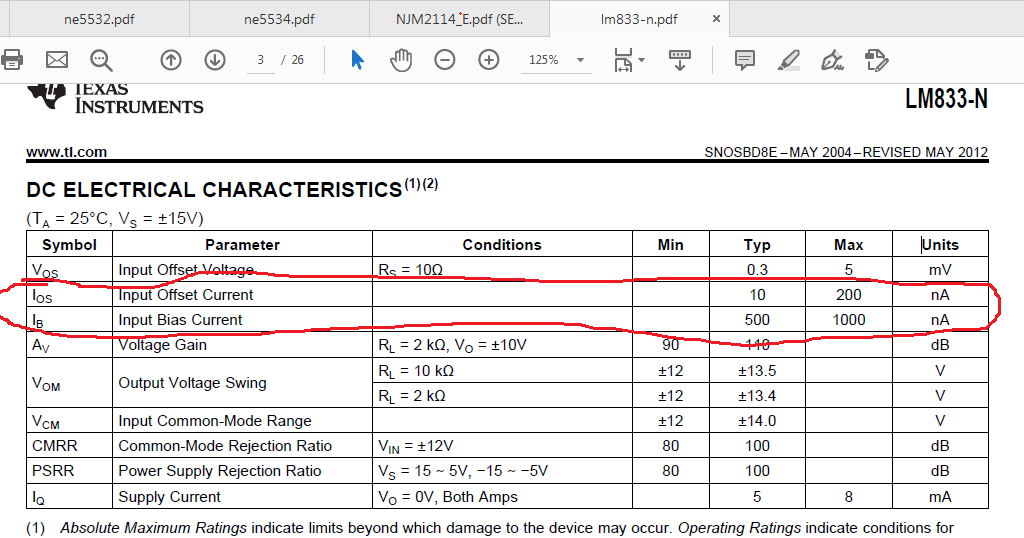This screenshot has height=538, width=1024.
Task: Switch to the NJM2114_E.pdf tab
Action: pos(459,19)
